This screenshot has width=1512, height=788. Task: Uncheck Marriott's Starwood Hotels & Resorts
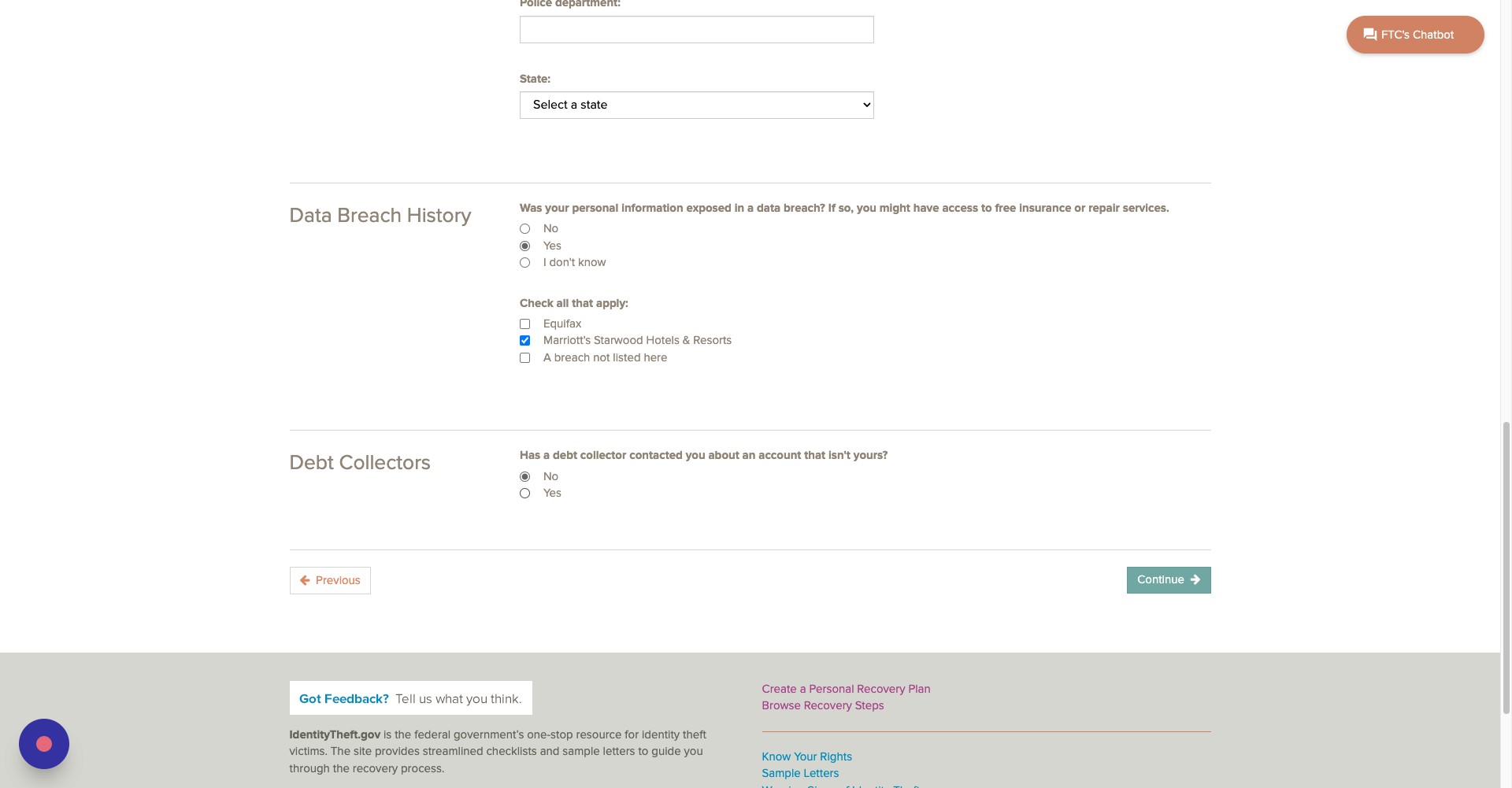[x=525, y=341]
